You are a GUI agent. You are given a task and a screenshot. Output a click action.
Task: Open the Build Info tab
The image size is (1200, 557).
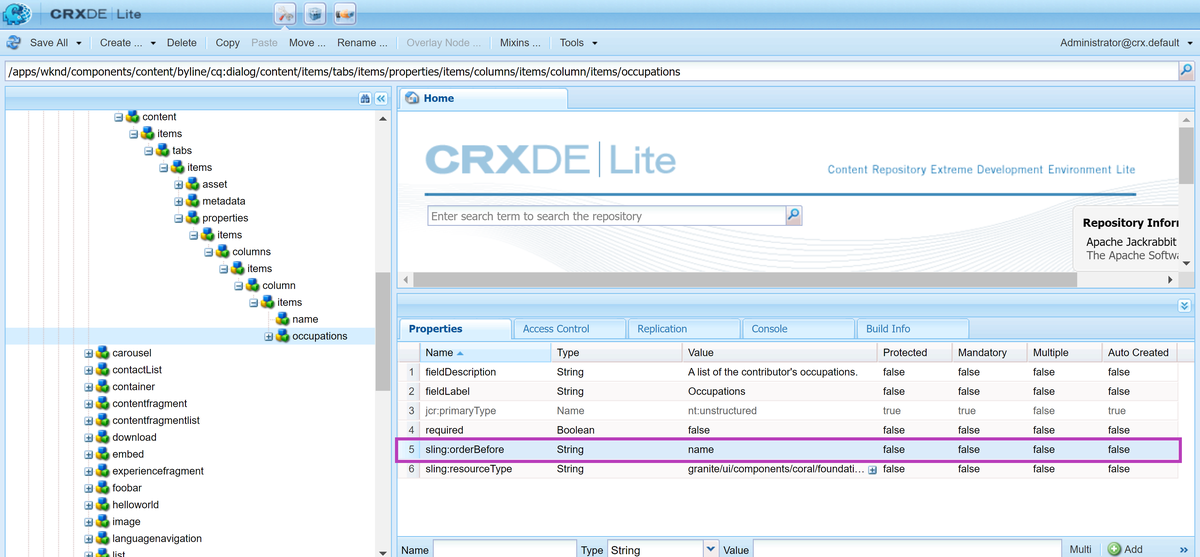pos(912,328)
